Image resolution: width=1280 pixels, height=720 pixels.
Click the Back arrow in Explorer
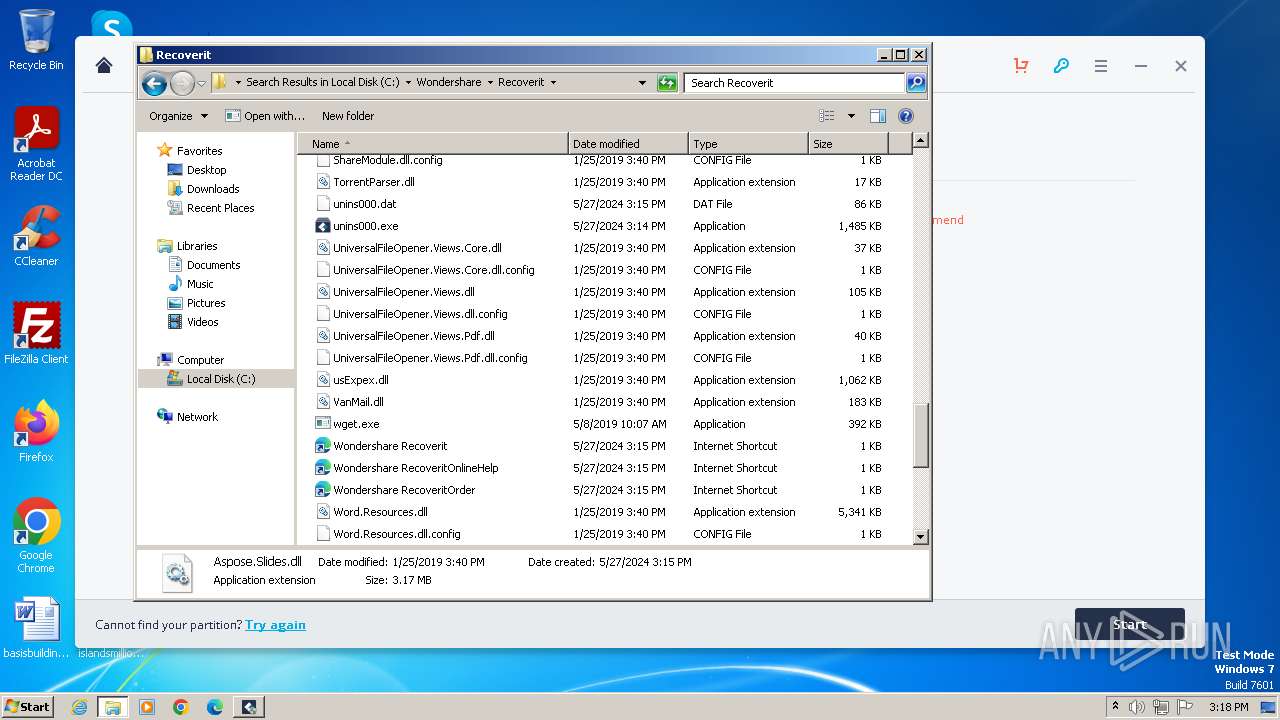click(x=154, y=83)
